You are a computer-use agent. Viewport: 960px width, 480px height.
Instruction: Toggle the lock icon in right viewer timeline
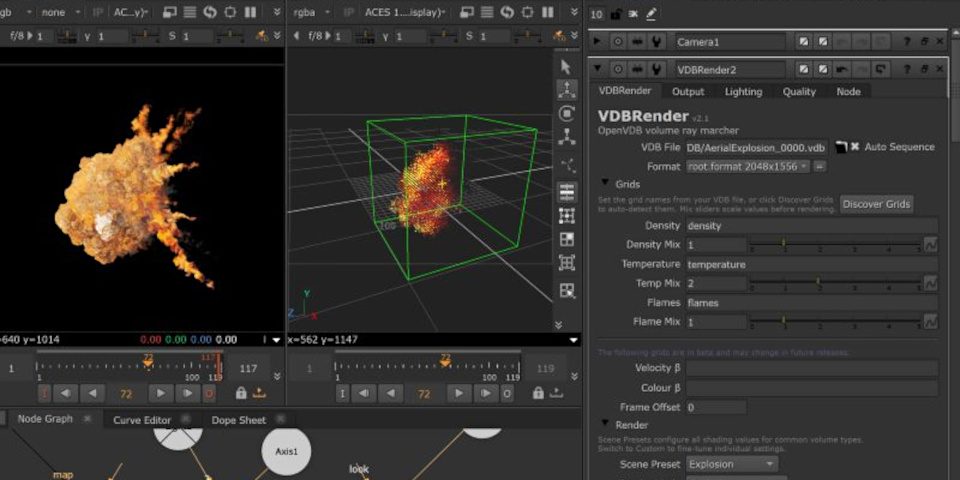[x=538, y=394]
